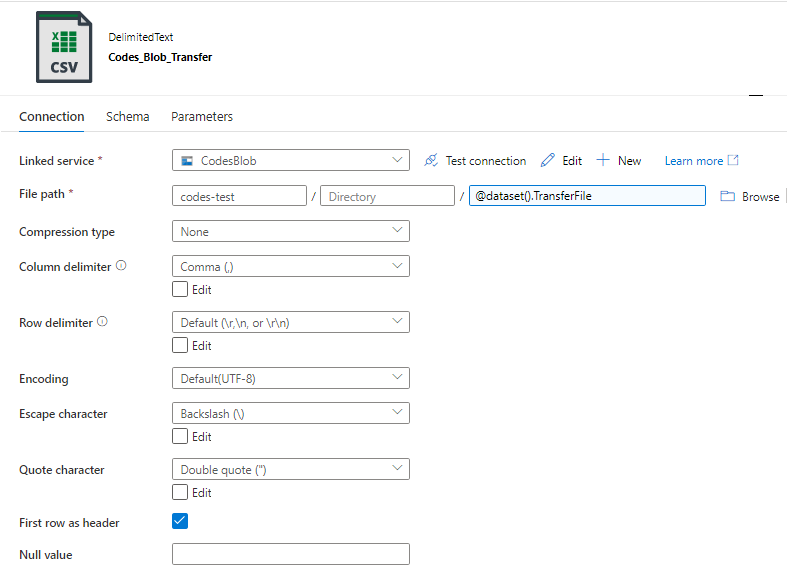Enable Edit checkbox under Column delimiter

click(180, 289)
